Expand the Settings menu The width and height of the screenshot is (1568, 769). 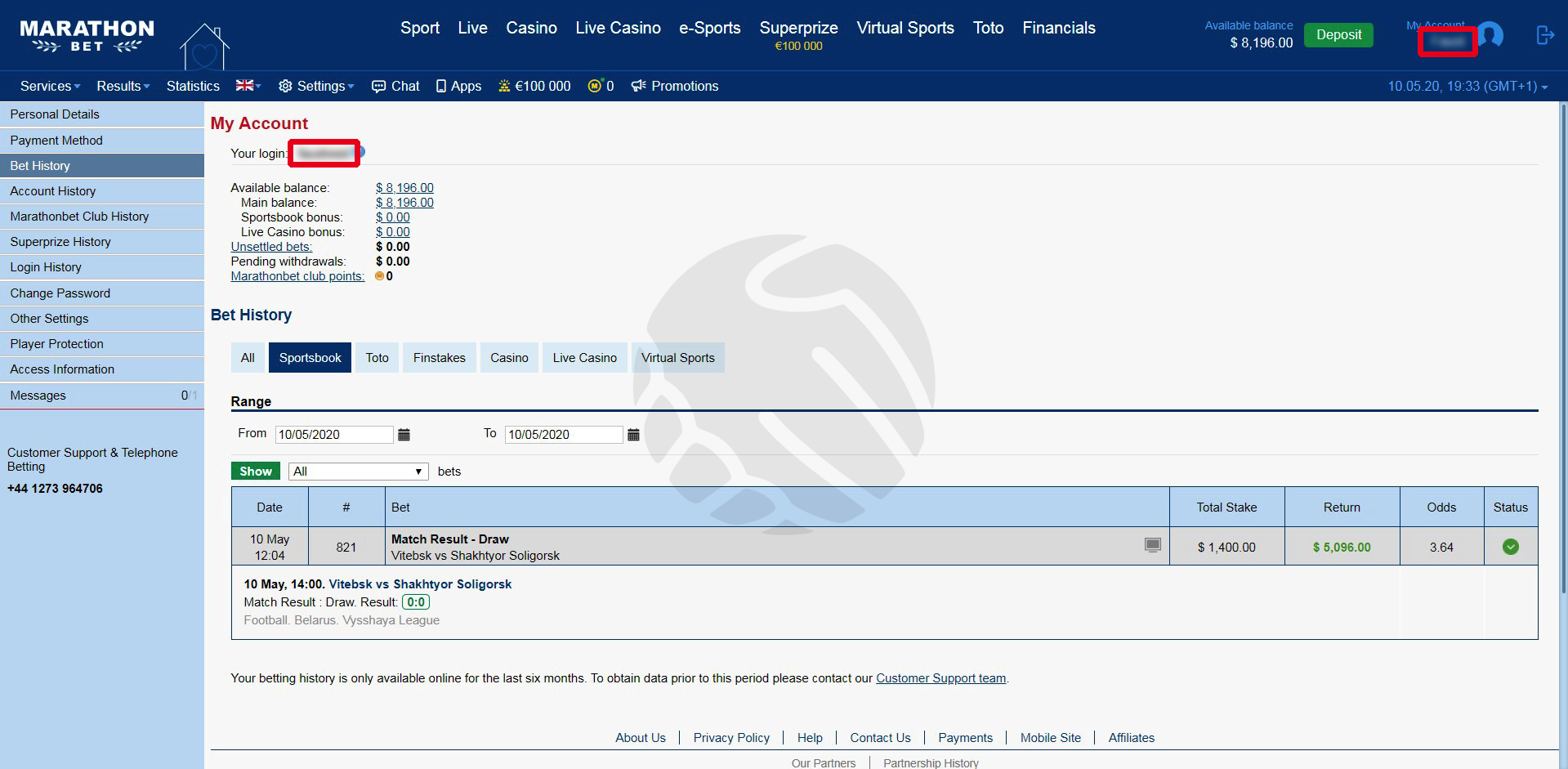pos(316,86)
